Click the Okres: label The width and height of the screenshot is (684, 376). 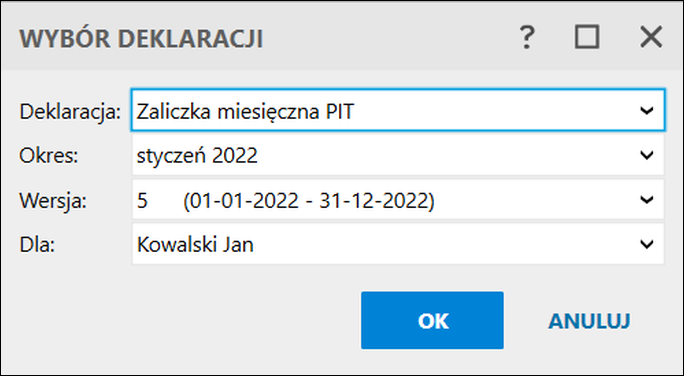tap(49, 155)
